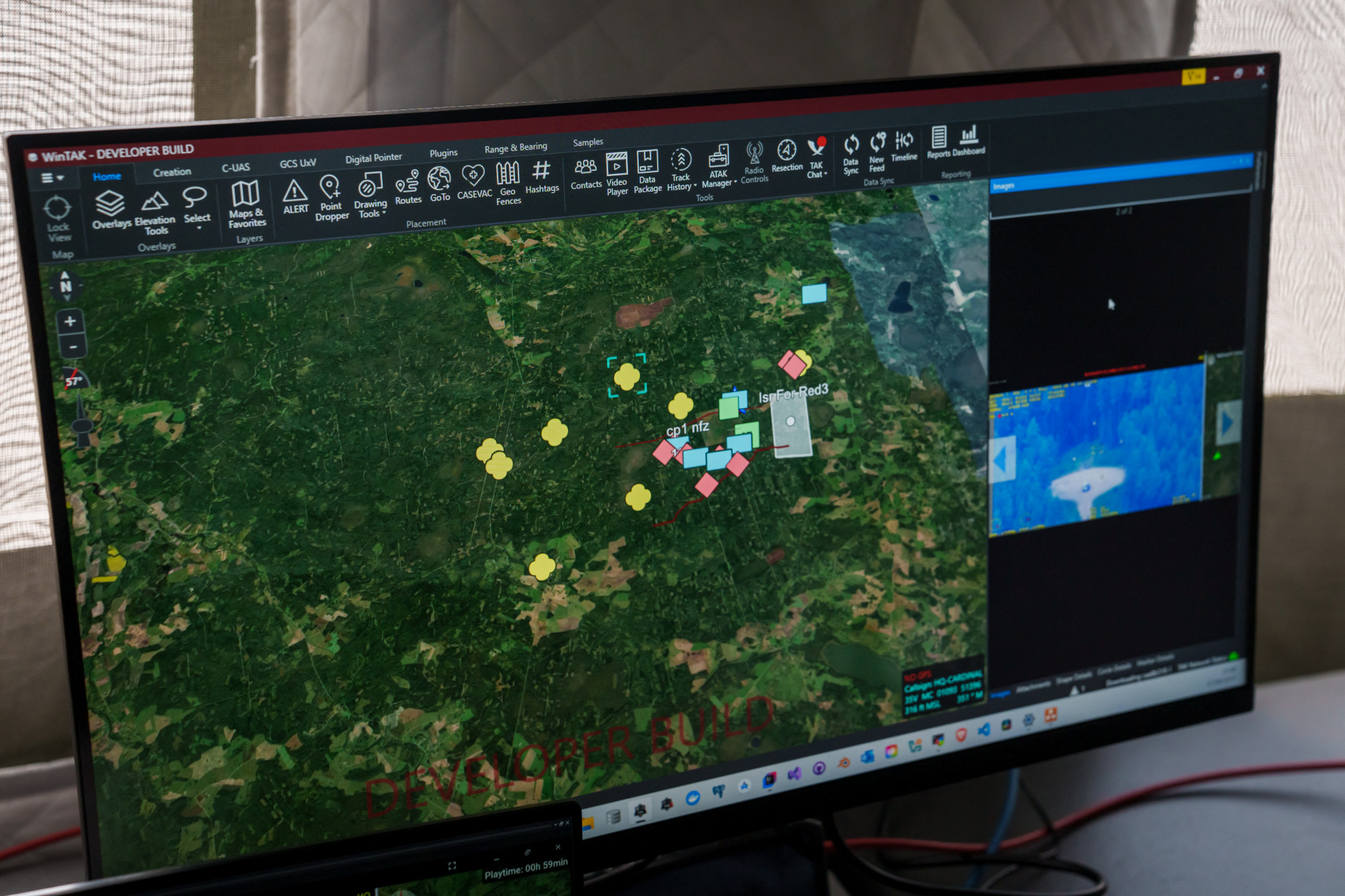Toggle the Lock View map control

(x=58, y=218)
